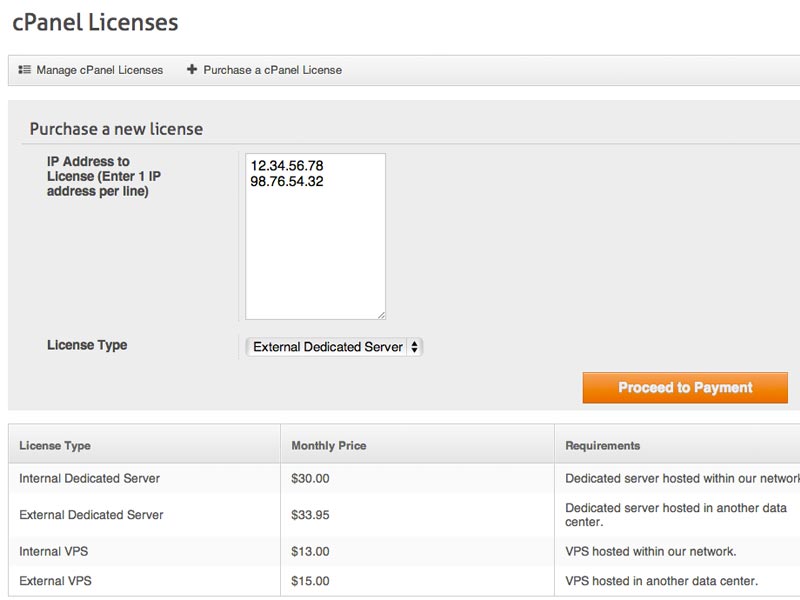Select the Internal Dedicated Server table row
This screenshot has width=800, height=600.
(x=404, y=479)
